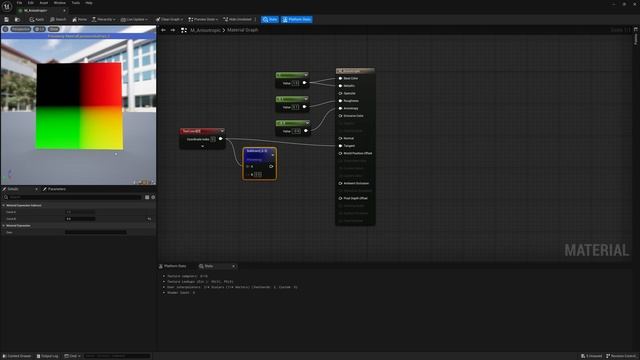Open the preview viewport options menu
640x360 pixels.
(5, 29)
